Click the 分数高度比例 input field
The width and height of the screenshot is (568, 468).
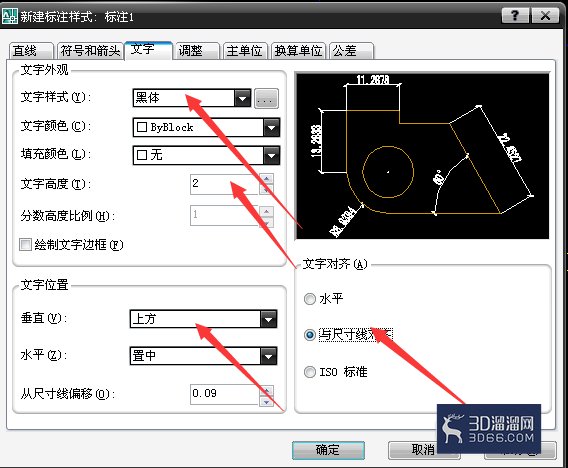pos(225,216)
